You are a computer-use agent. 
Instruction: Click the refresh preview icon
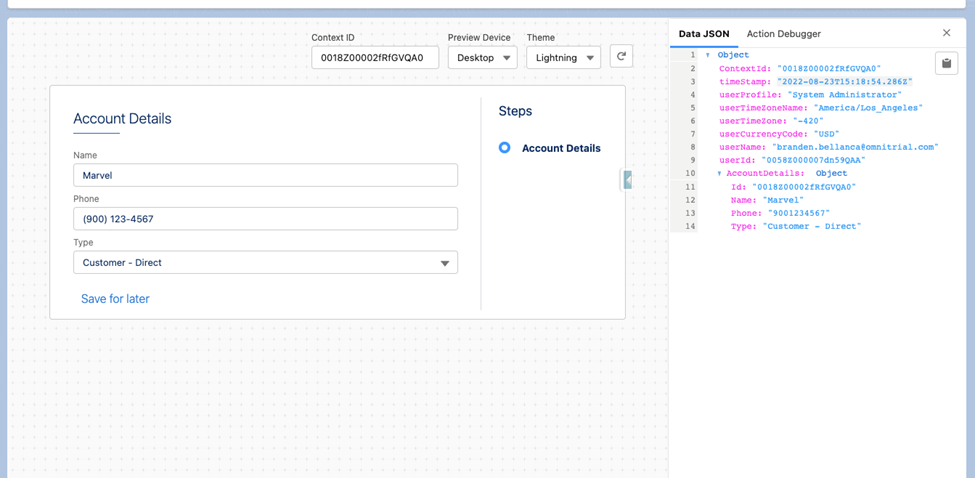pyautogui.click(x=621, y=57)
